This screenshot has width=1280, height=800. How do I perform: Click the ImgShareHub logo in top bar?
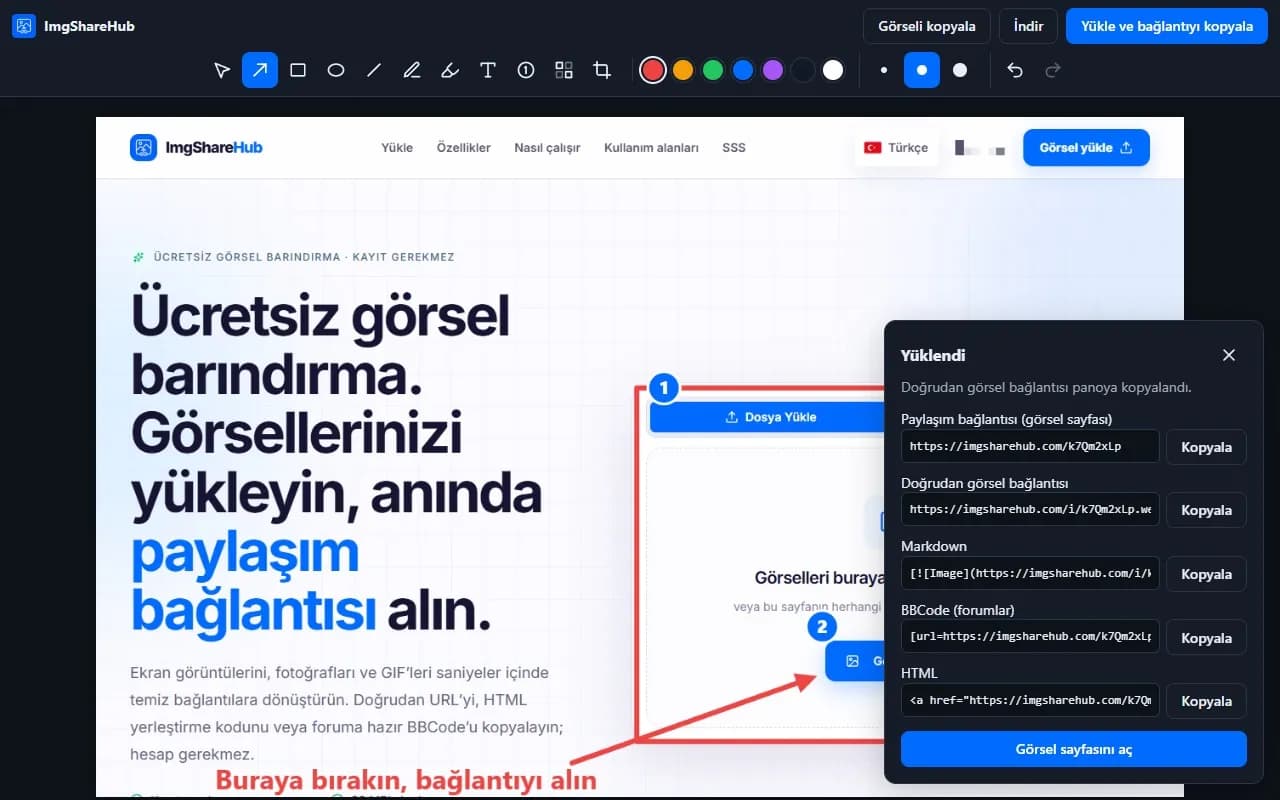[x=73, y=26]
